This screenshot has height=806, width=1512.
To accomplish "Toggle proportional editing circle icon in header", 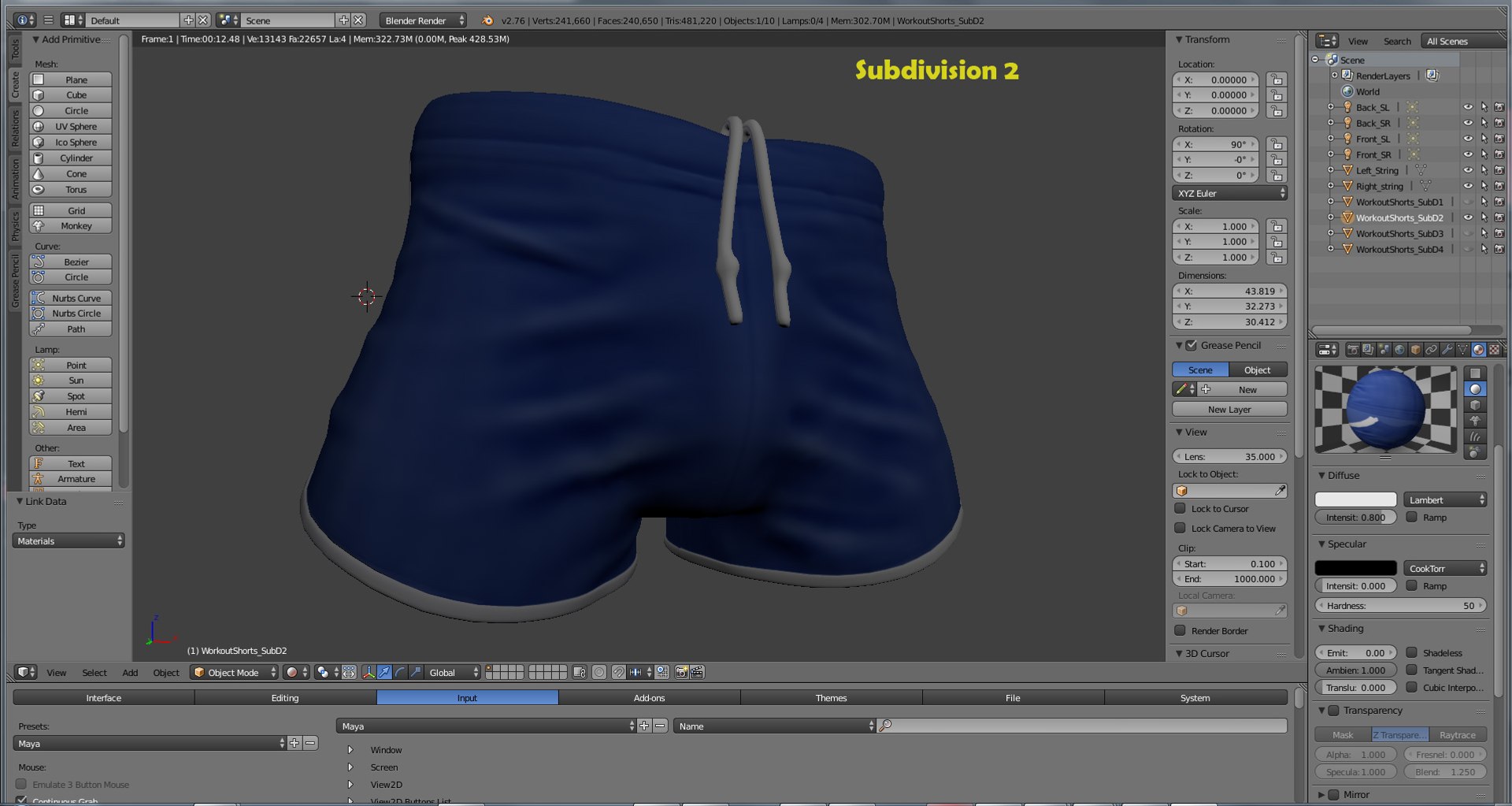I will click(x=599, y=672).
